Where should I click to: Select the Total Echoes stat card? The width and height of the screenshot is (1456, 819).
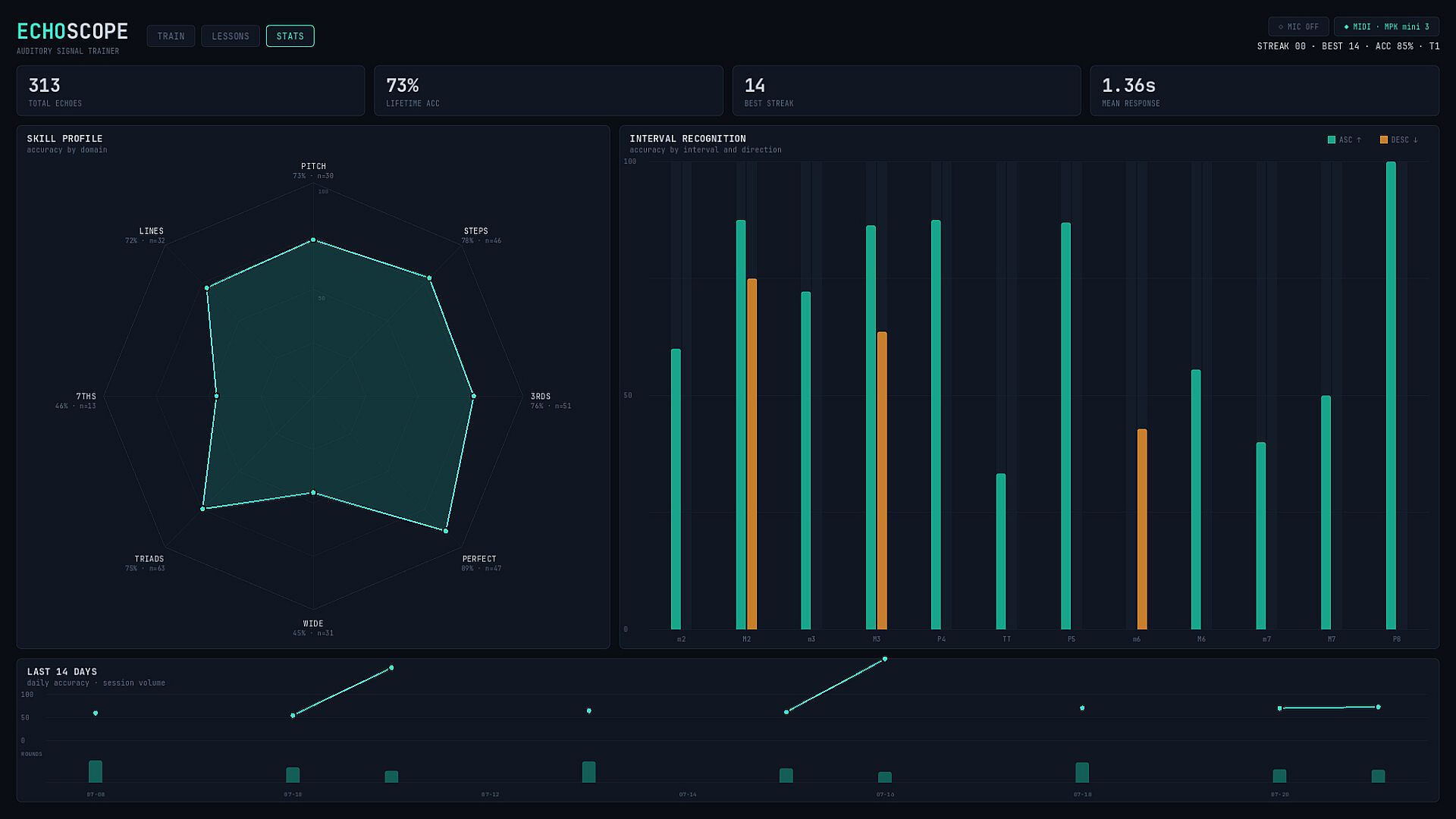click(190, 90)
